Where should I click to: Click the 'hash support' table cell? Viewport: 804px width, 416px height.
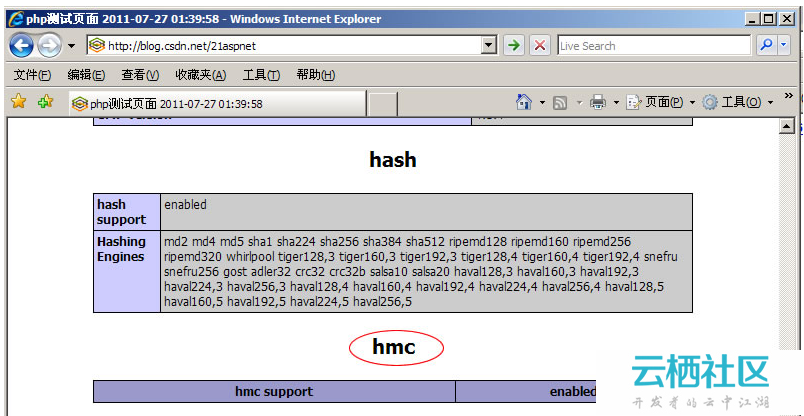click(x=127, y=212)
